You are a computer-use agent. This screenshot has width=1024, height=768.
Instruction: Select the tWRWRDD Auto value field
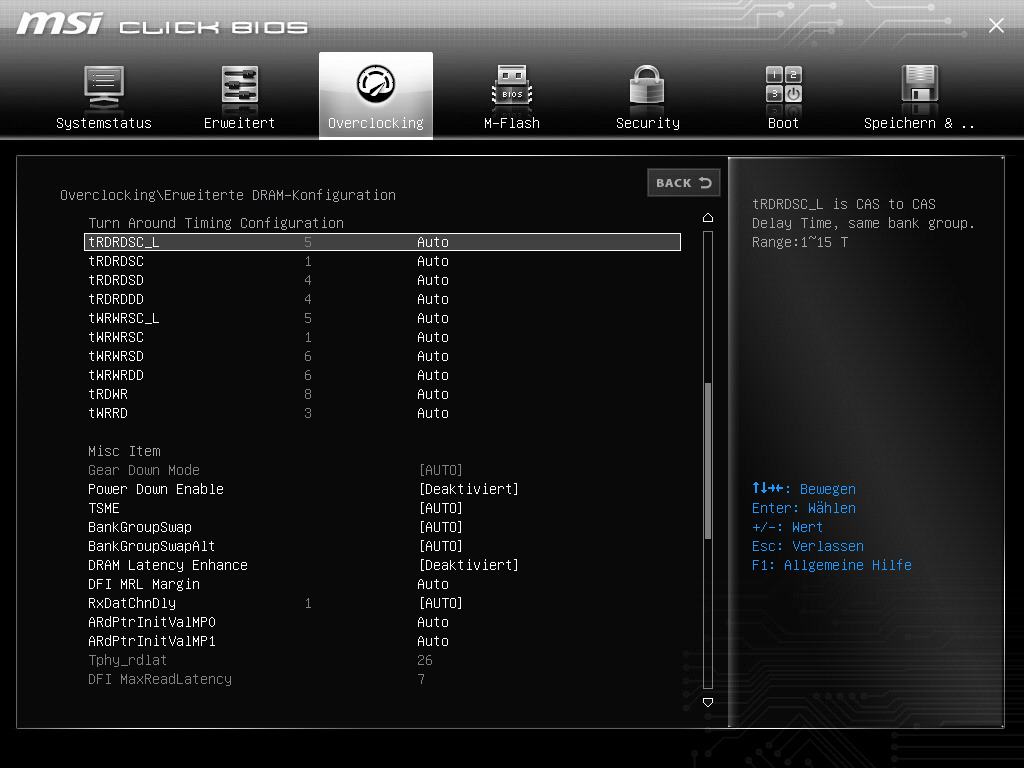coord(433,375)
